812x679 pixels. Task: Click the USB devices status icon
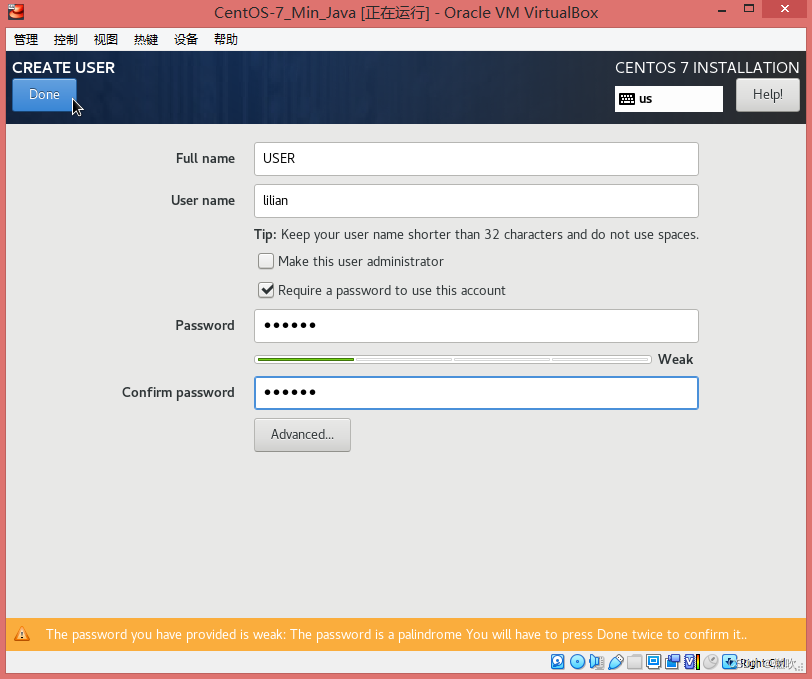[616, 661]
